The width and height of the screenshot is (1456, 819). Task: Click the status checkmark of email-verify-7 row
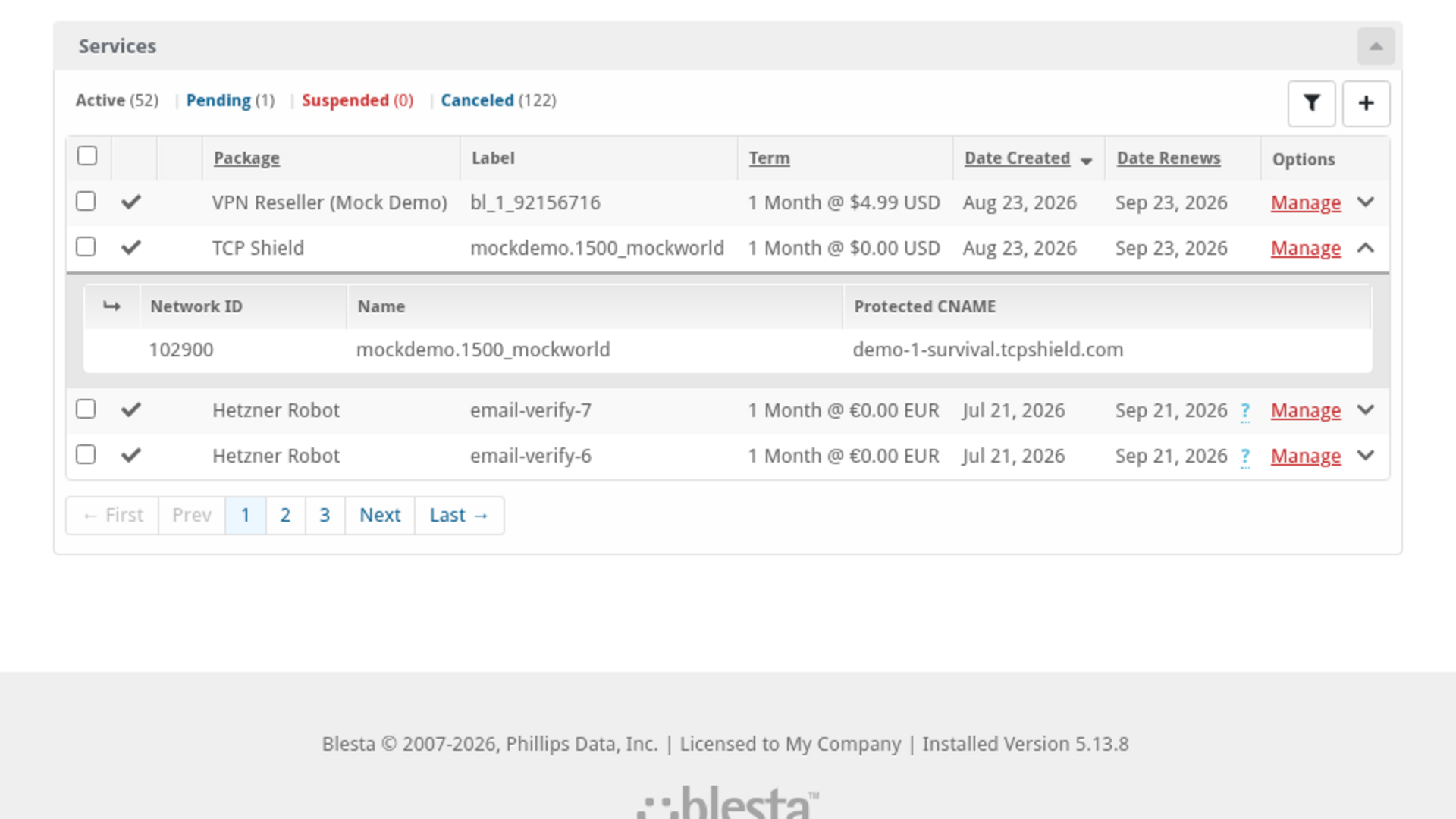click(131, 409)
